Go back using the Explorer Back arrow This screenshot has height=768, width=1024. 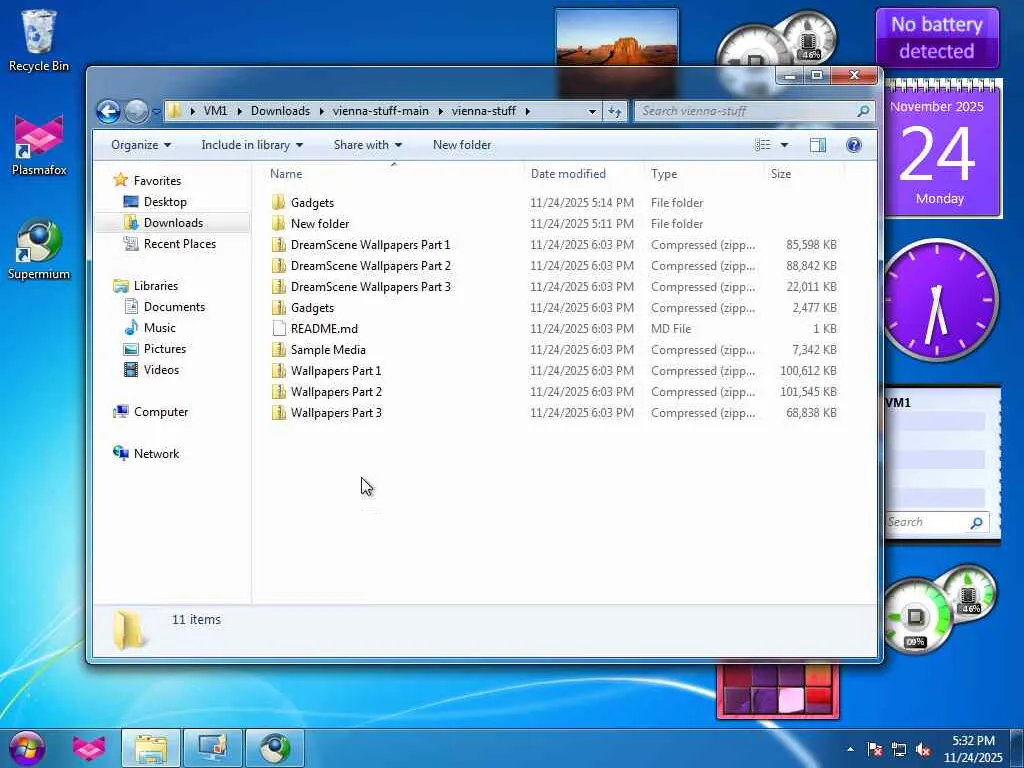108,112
